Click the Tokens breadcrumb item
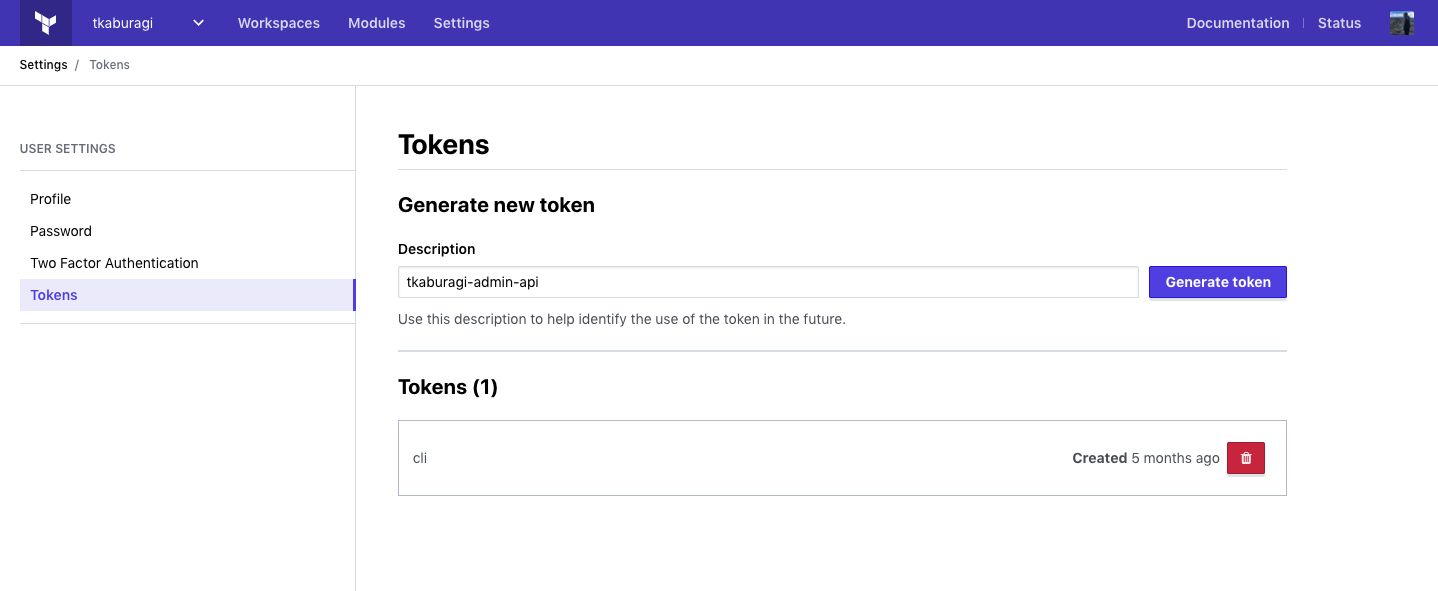Viewport: 1438px width, 591px height. pyautogui.click(x=109, y=65)
